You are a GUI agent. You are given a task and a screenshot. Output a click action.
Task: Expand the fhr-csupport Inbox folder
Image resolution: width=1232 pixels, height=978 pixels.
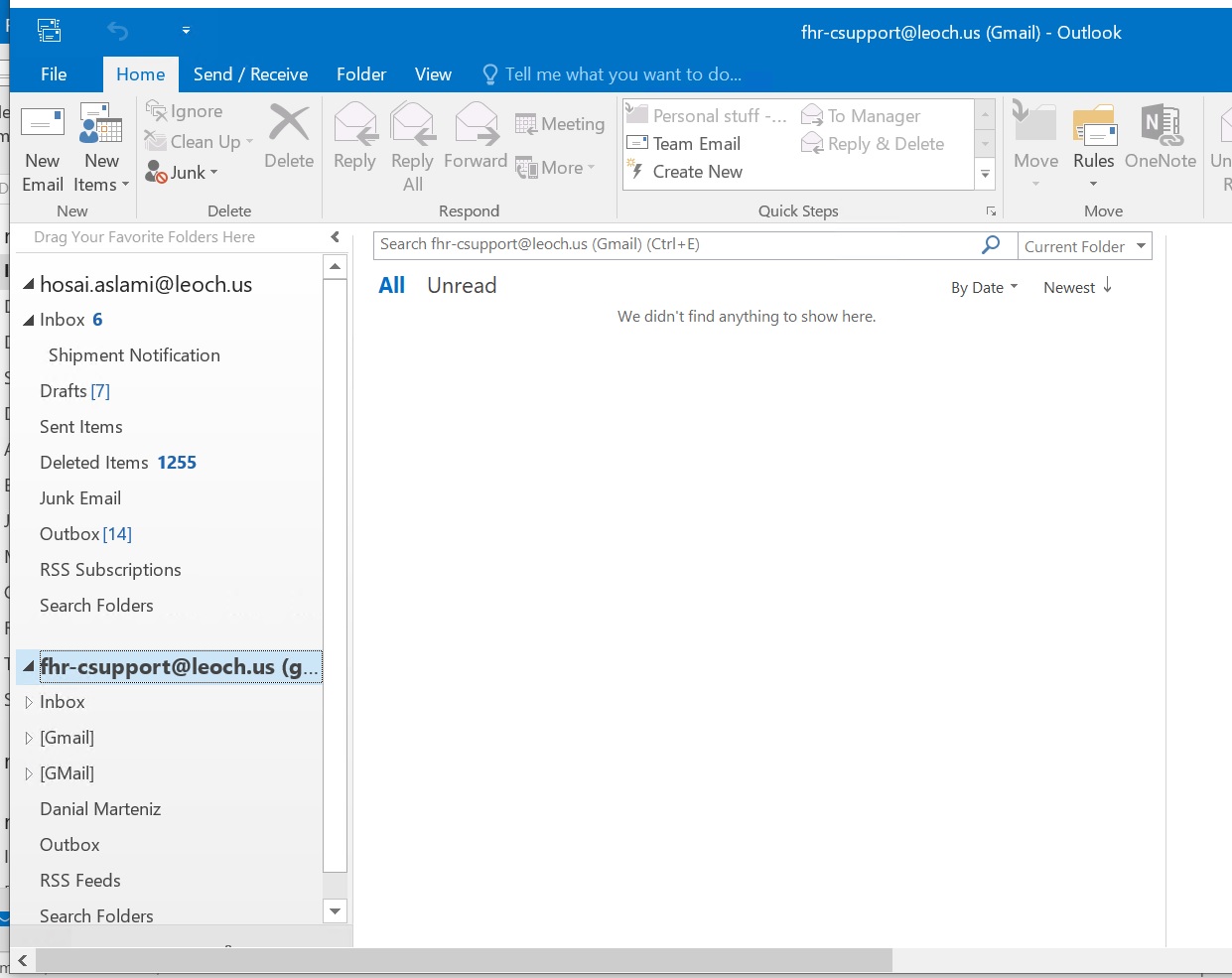coord(29,702)
